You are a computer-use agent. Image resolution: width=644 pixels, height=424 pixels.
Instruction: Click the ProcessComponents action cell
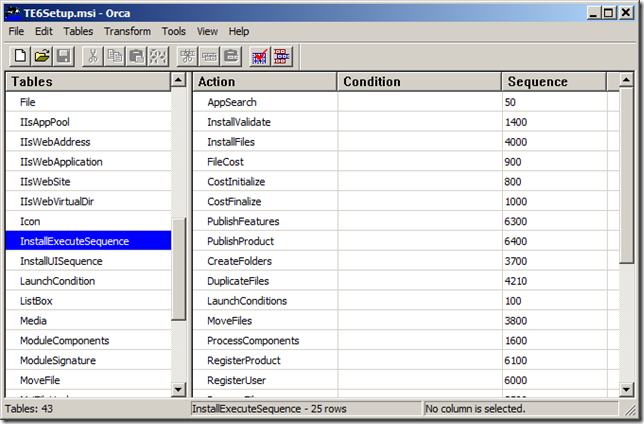click(265, 341)
